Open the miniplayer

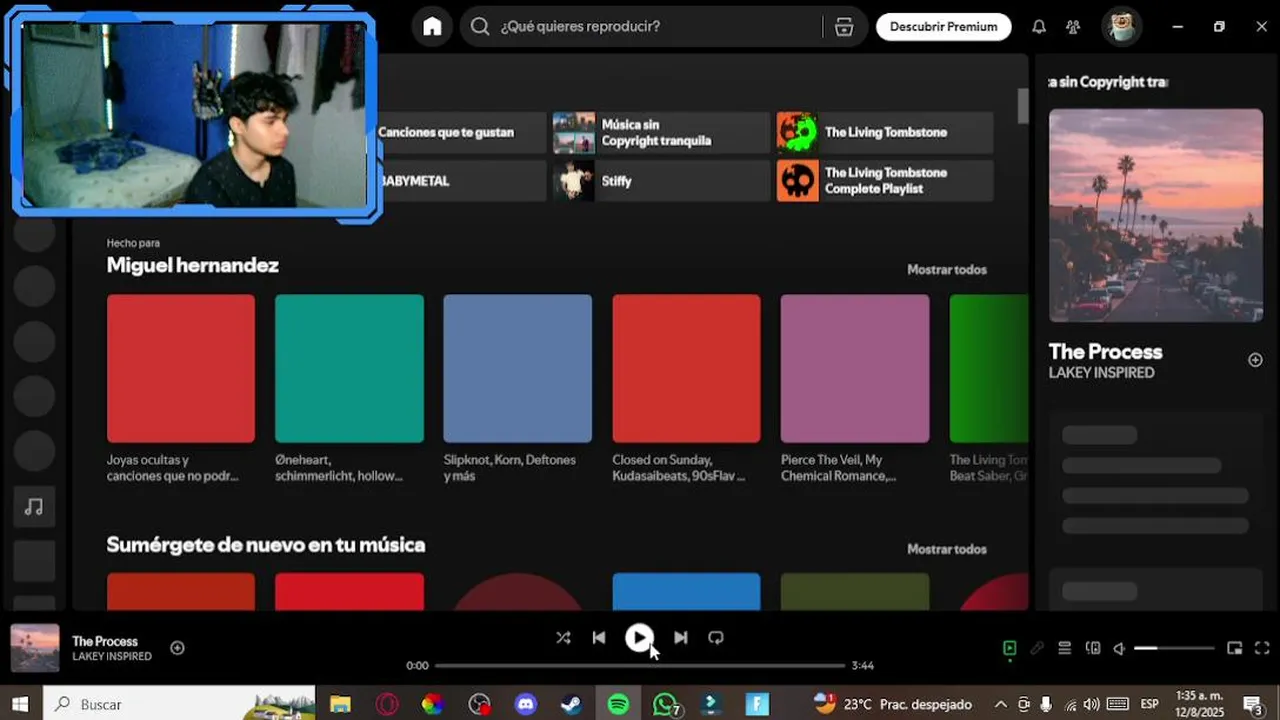click(1235, 648)
